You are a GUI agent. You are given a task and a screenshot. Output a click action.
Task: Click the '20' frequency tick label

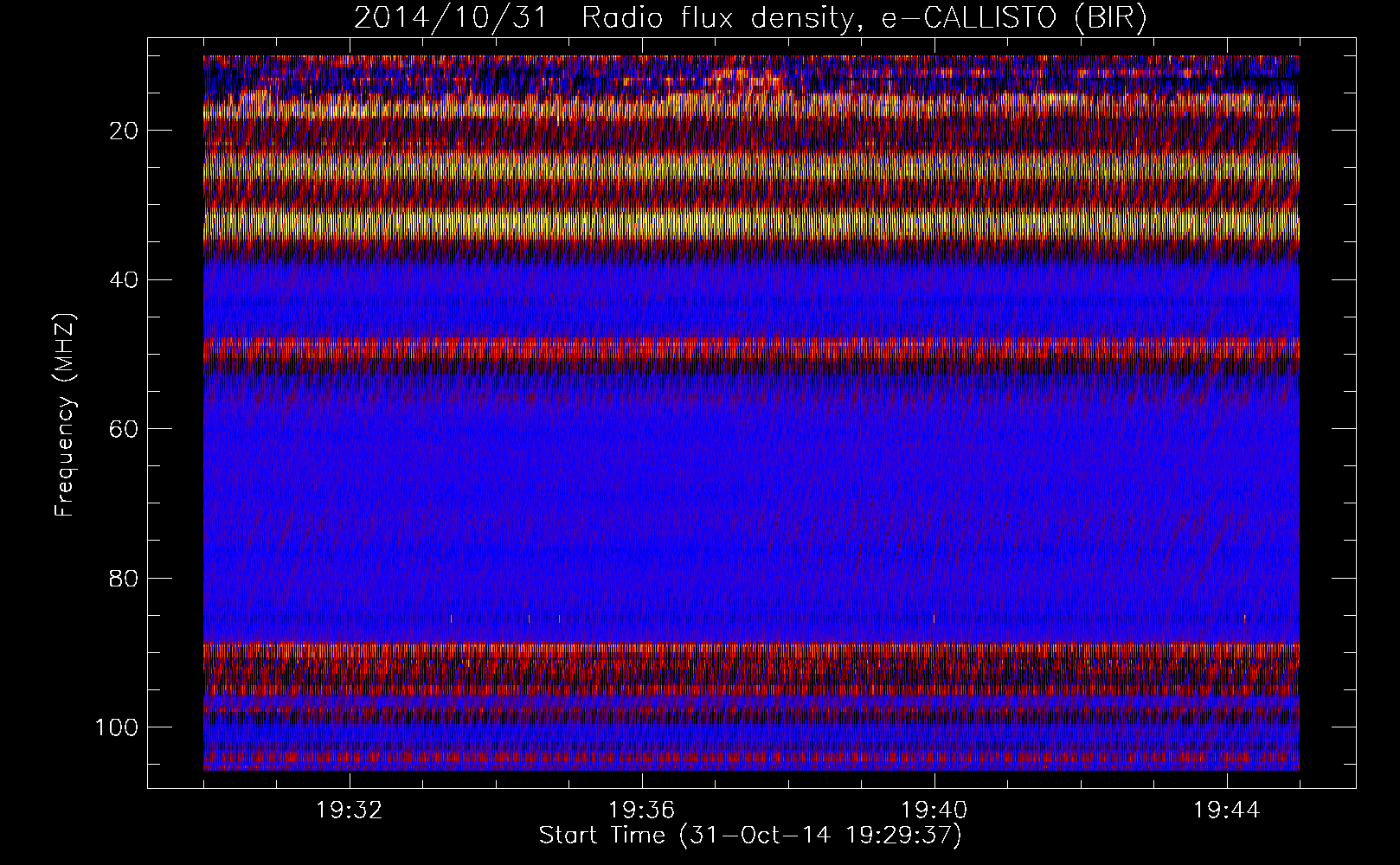click(x=124, y=131)
